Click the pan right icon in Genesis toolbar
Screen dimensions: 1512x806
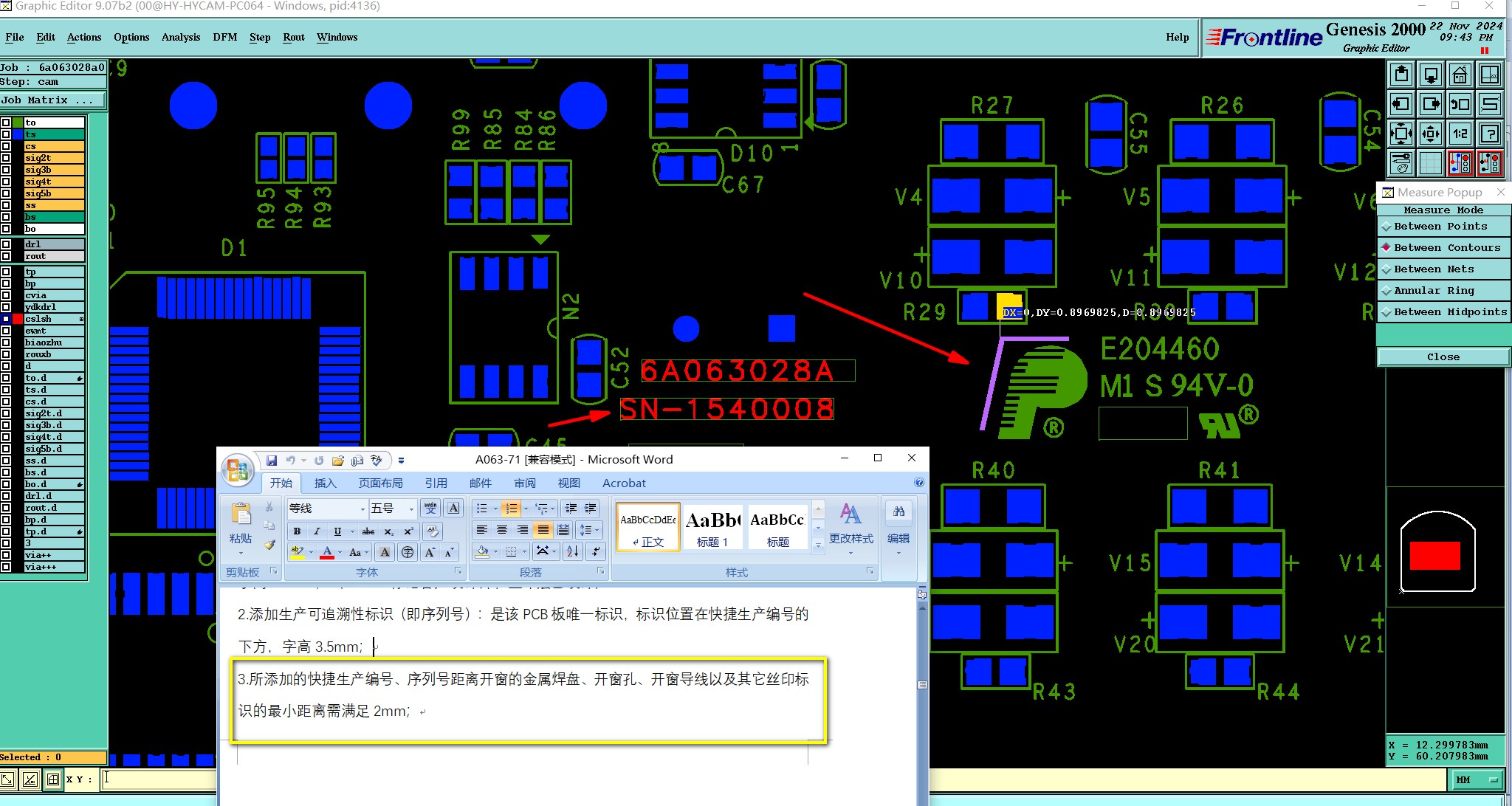click(1431, 104)
